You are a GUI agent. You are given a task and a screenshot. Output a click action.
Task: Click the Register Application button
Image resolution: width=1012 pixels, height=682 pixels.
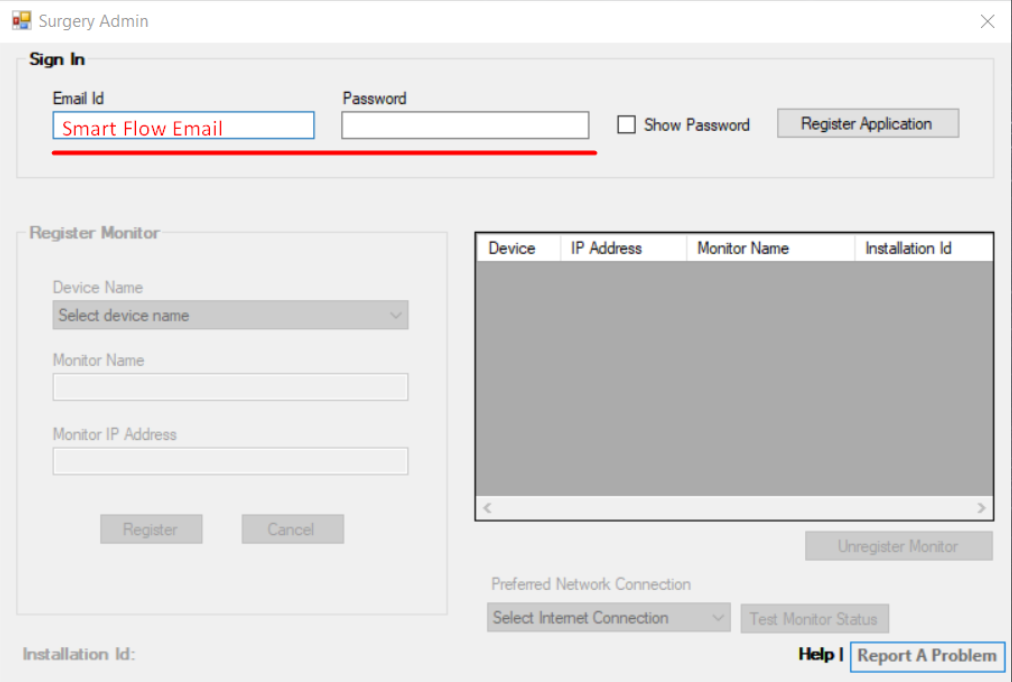867,123
